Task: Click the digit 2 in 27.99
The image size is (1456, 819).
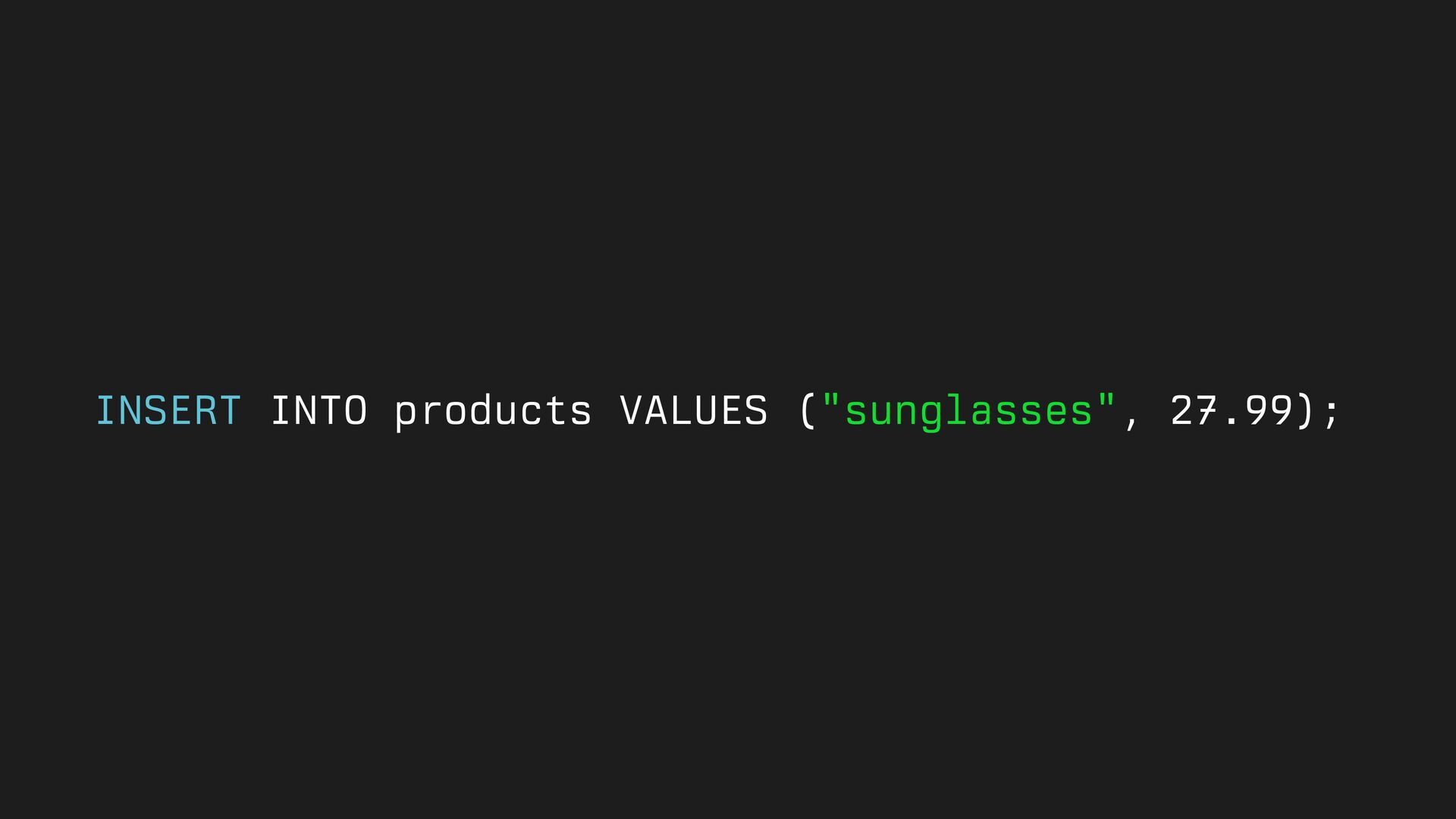Action: coord(1181,411)
